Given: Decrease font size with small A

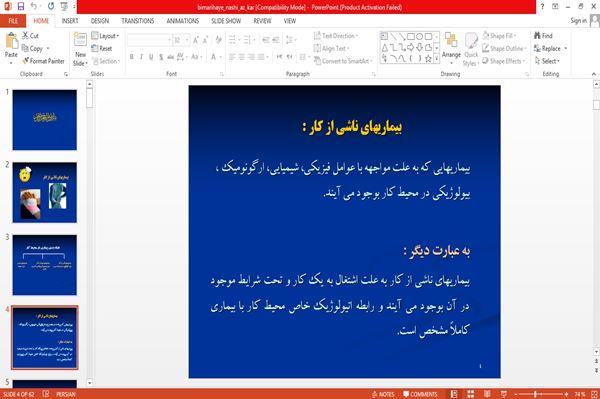Looking at the screenshot, I should (x=205, y=40).
